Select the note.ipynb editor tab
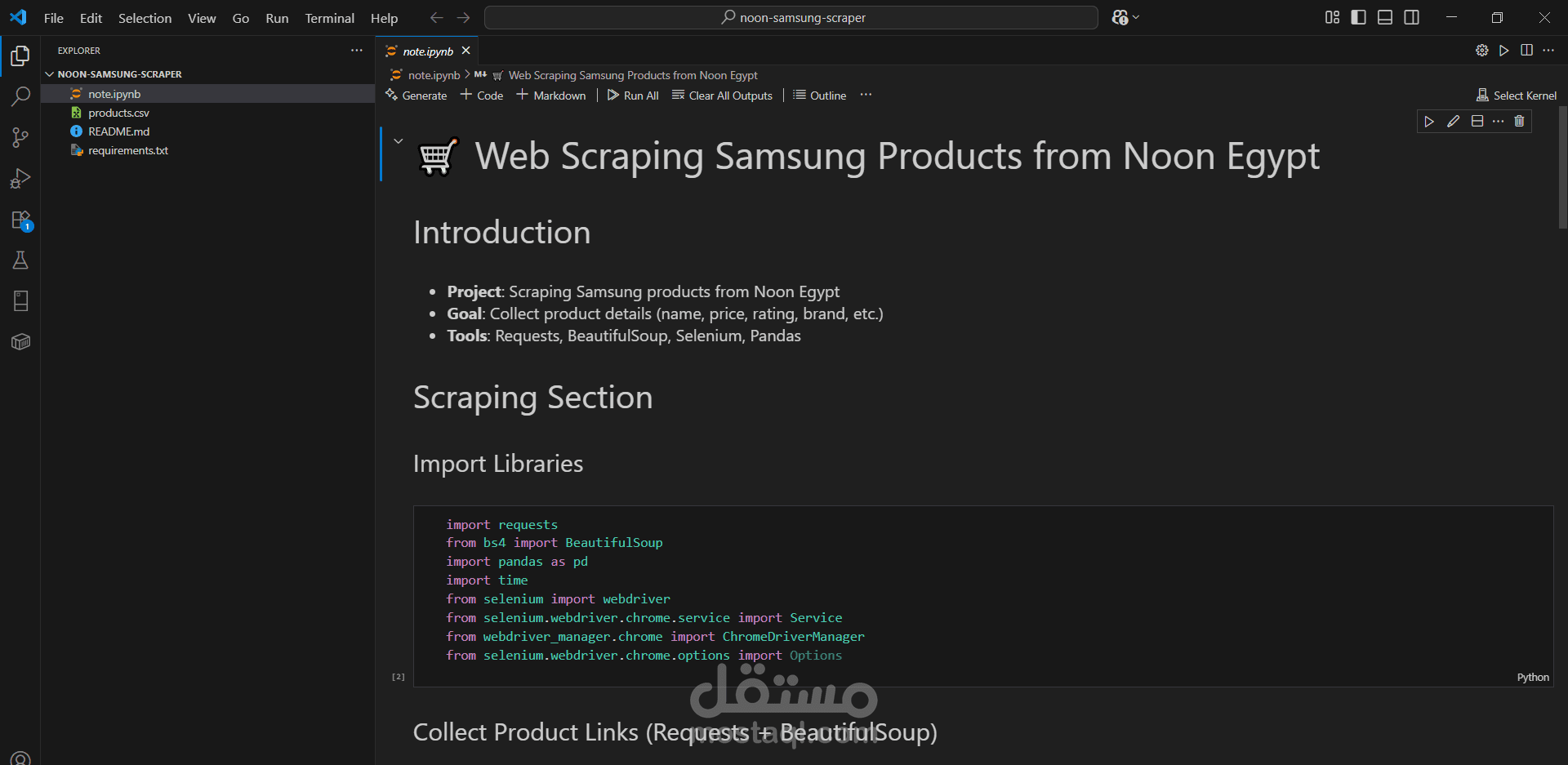The height and width of the screenshot is (765, 1568). click(x=428, y=51)
